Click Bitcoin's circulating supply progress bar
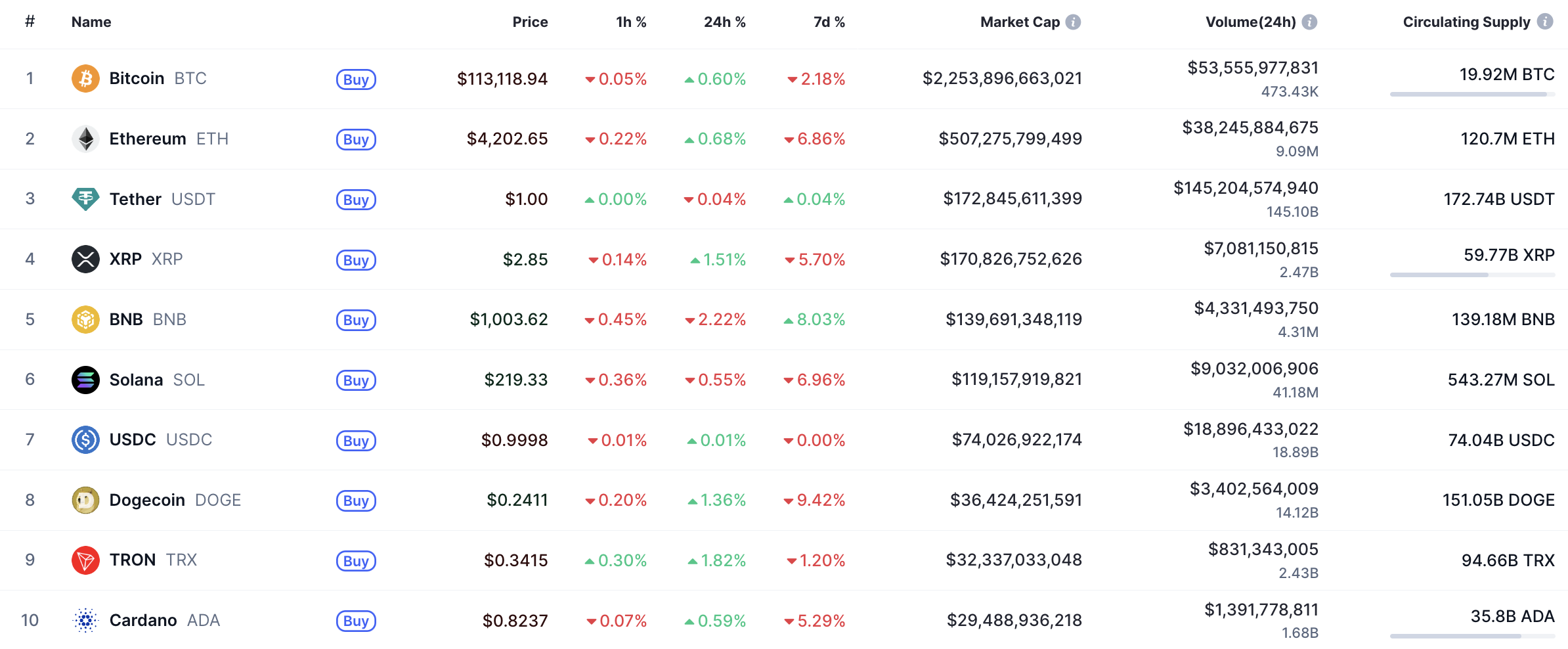 (1471, 95)
